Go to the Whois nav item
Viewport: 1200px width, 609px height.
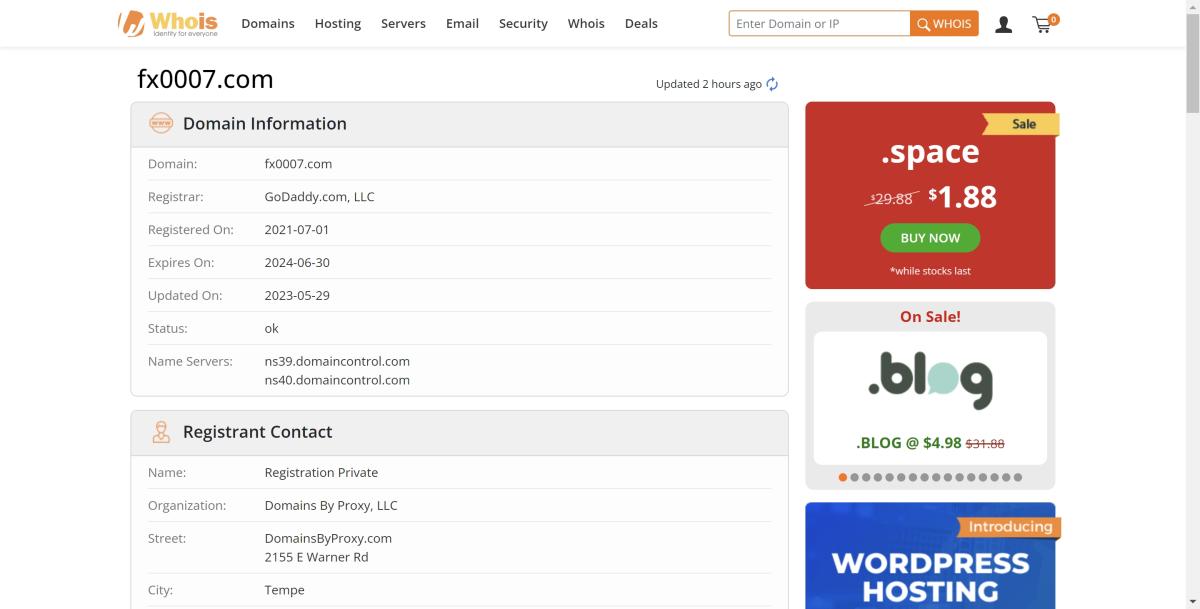[x=586, y=24]
